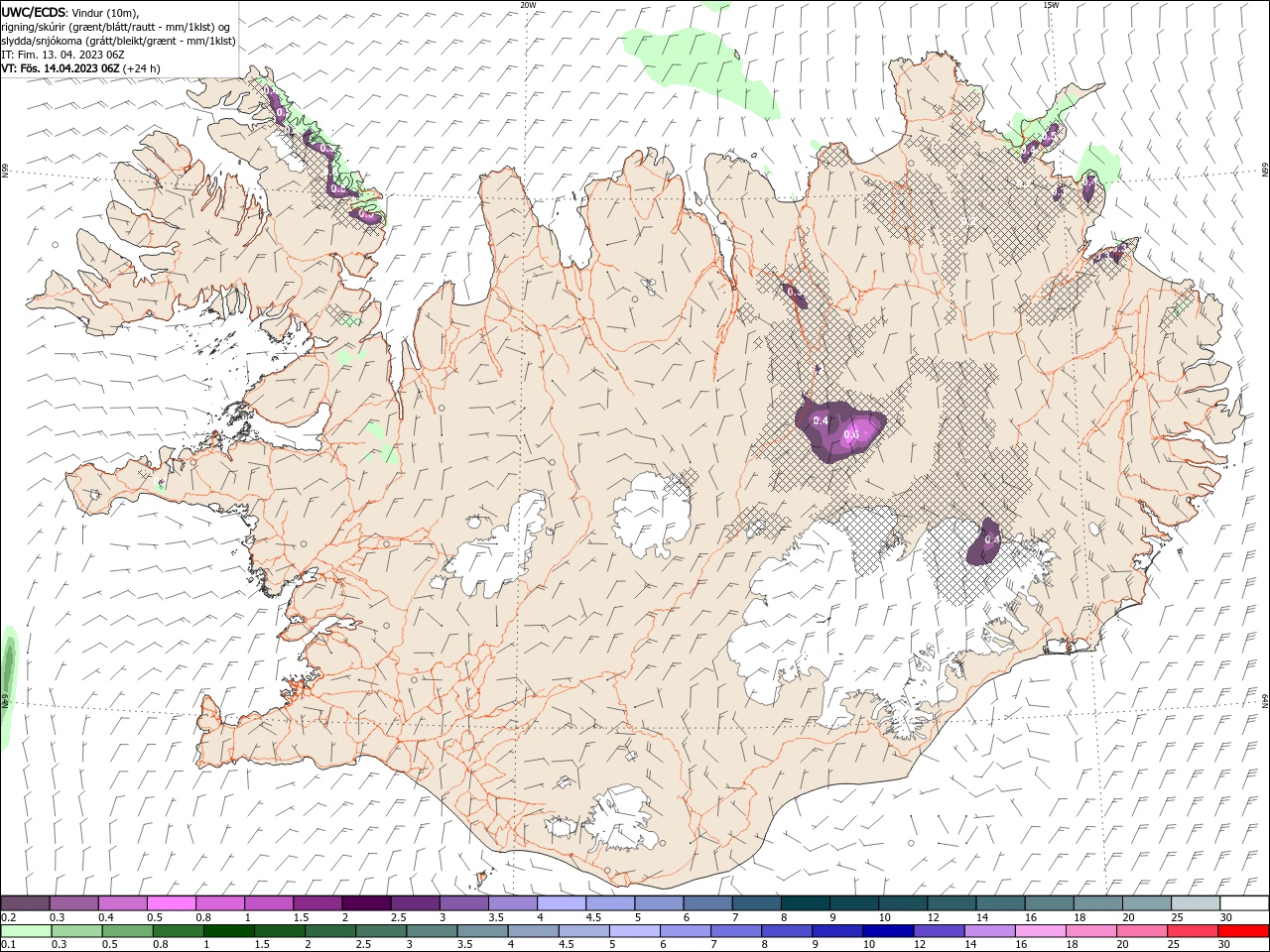Image resolution: width=1270 pixels, height=952 pixels.
Task: Click the 'slydda/snjókoma' legend description line
Action: 118,41
